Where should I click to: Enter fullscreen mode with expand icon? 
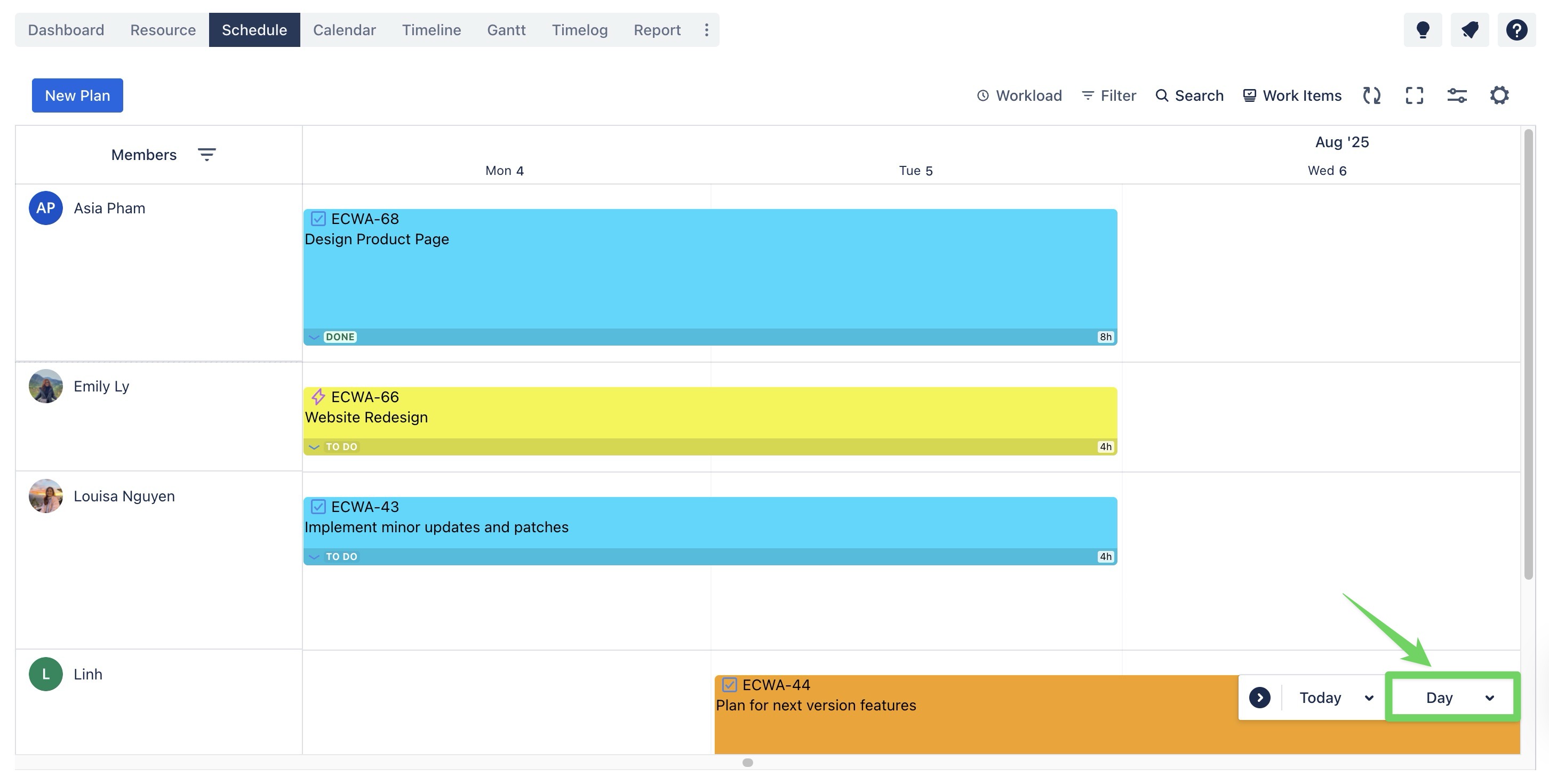pos(1414,95)
